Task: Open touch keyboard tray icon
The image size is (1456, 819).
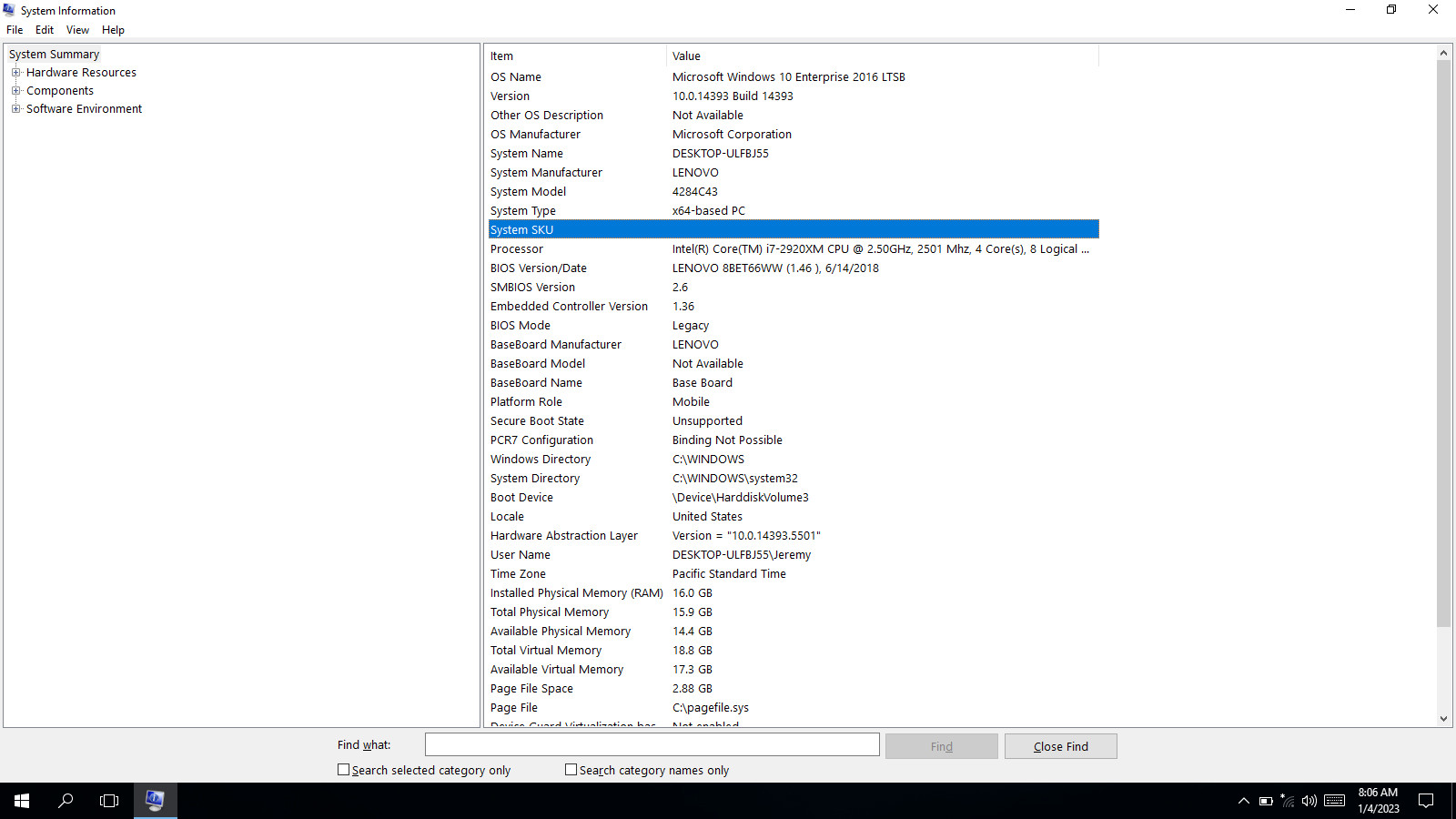Action: coord(1335,801)
